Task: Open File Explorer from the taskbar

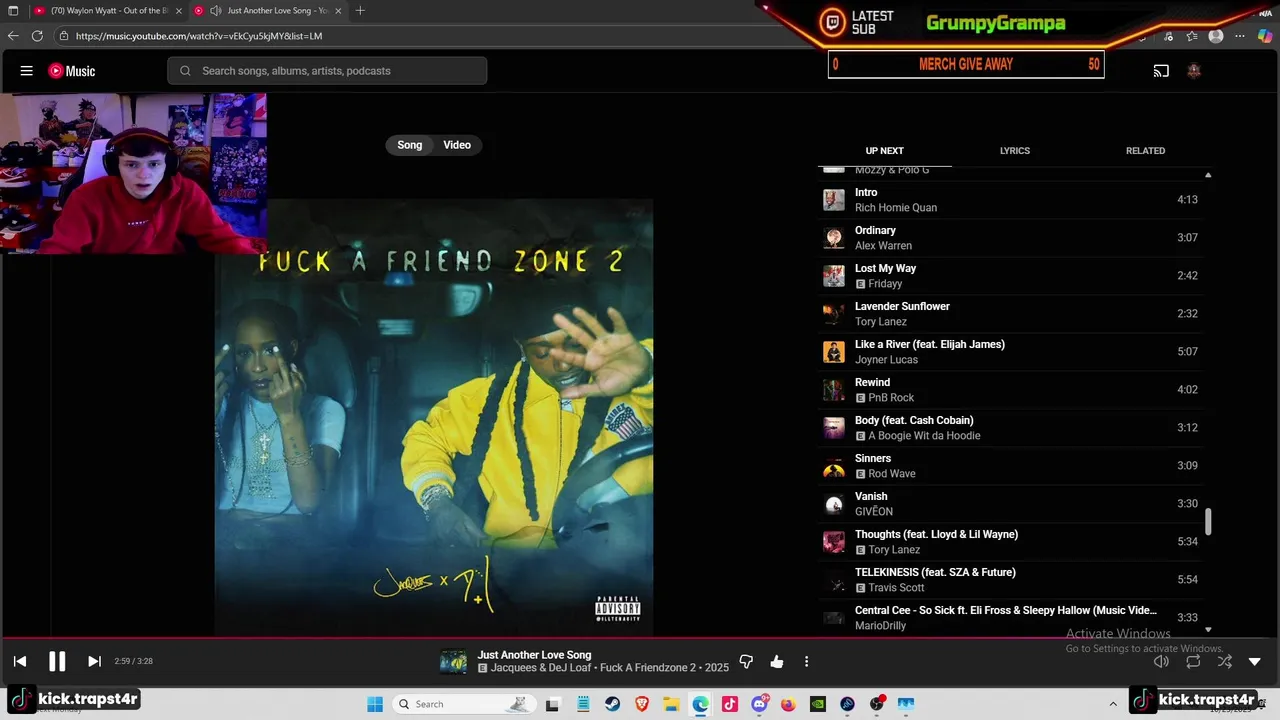Action: [671, 704]
